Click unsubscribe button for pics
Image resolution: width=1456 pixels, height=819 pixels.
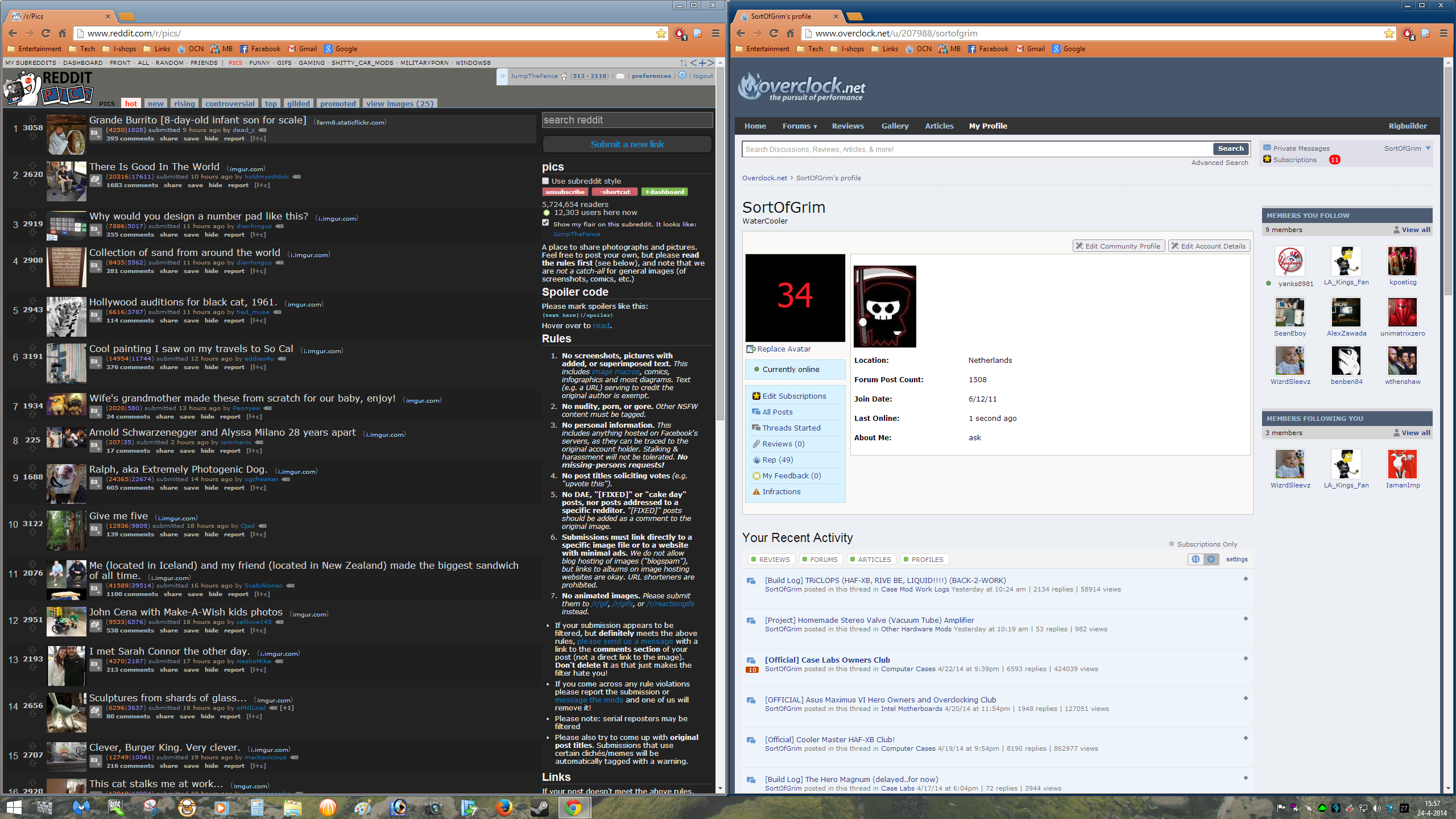pyautogui.click(x=565, y=192)
